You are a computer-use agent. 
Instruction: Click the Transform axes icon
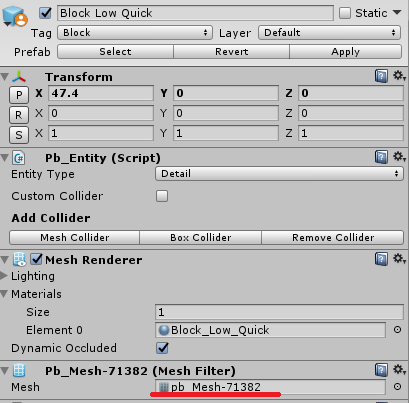pos(19,77)
